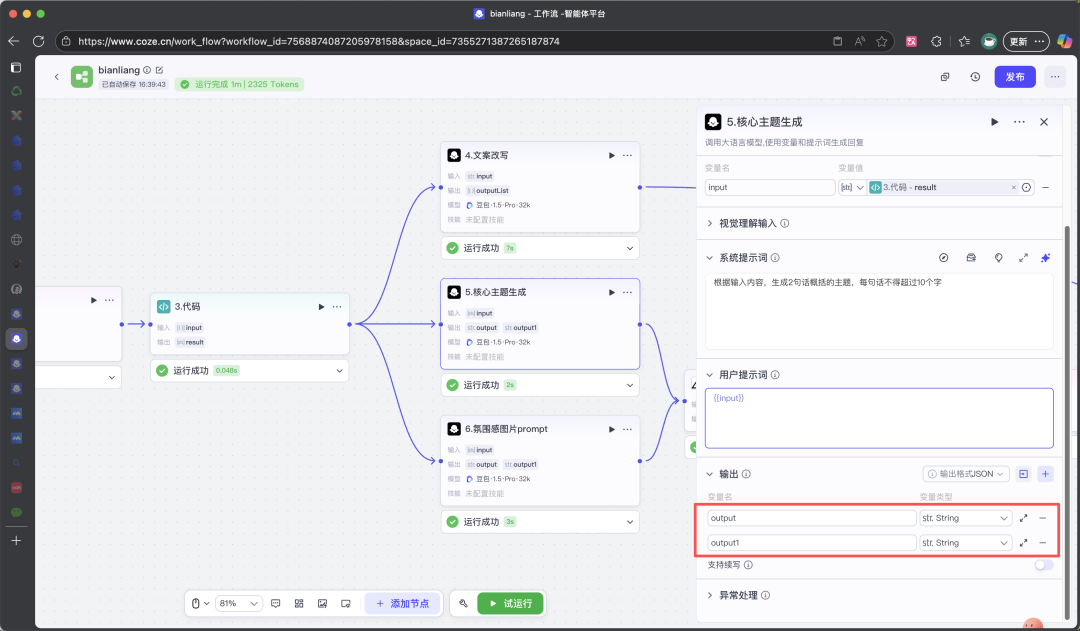Click the browser address bar URL
1080x631 pixels.
(318, 41)
